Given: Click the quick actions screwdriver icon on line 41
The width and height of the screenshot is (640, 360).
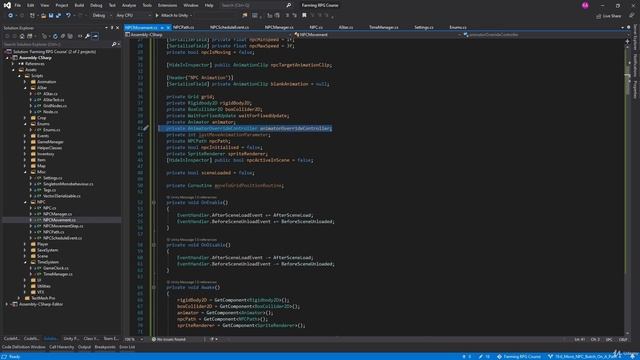Looking at the screenshot, I should pyautogui.click(x=146, y=128).
